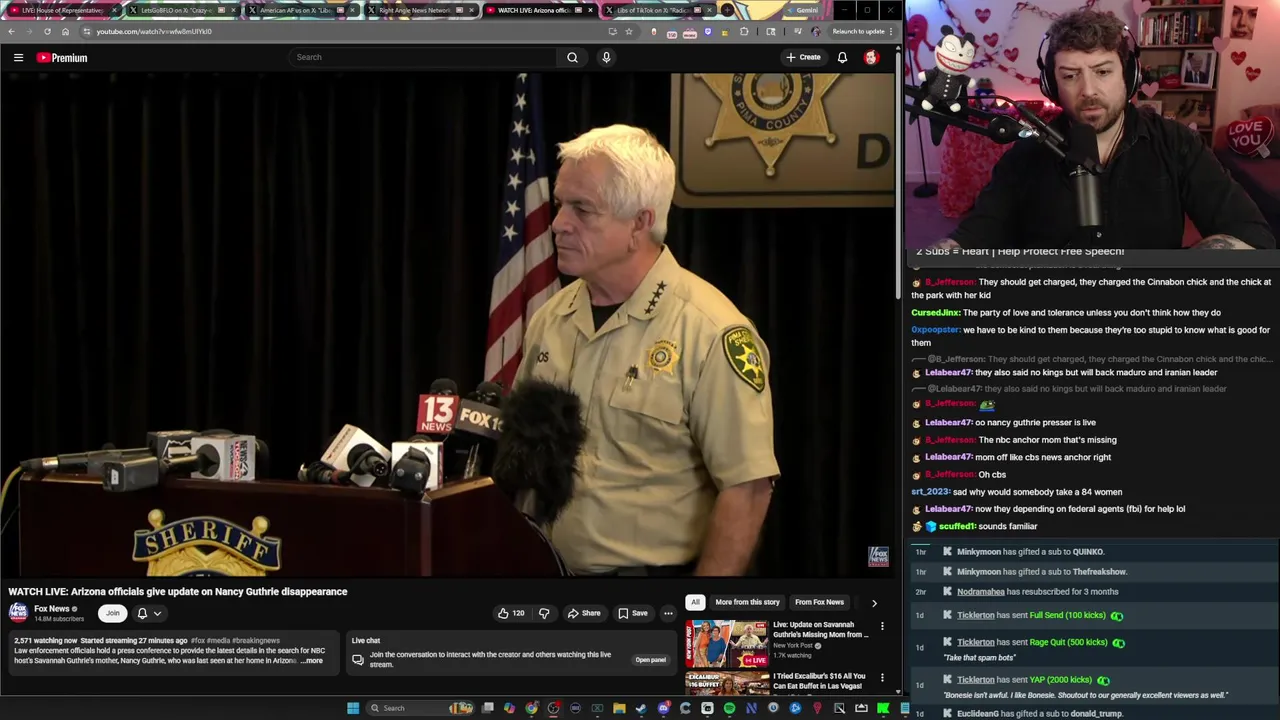The image size is (1280, 720).
Task: Bookmark page with the star icon
Action: point(628,31)
